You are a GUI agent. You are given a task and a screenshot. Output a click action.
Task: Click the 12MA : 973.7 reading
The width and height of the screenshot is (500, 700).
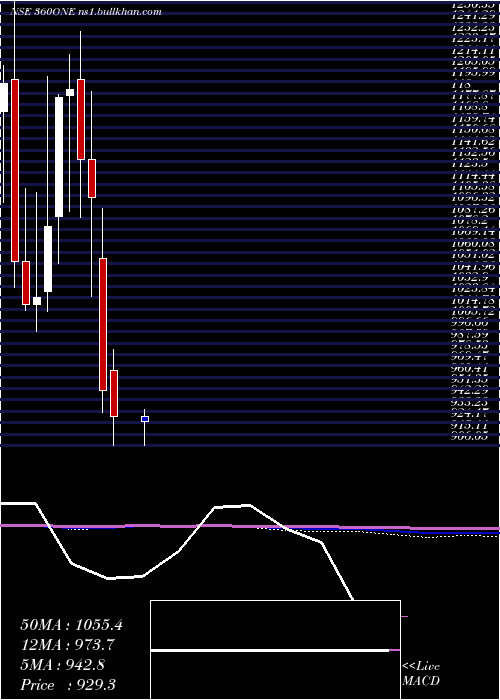(67, 645)
